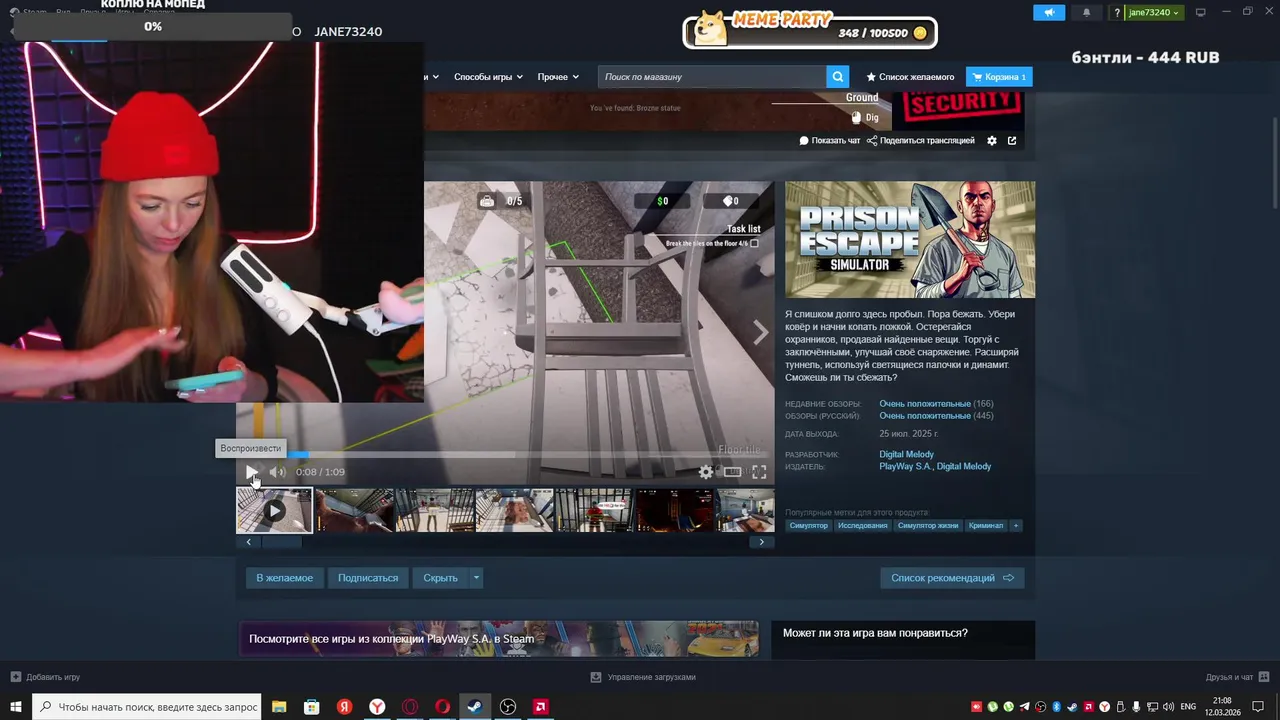
Task: Select the 'Симулятор' tag
Action: (x=809, y=525)
